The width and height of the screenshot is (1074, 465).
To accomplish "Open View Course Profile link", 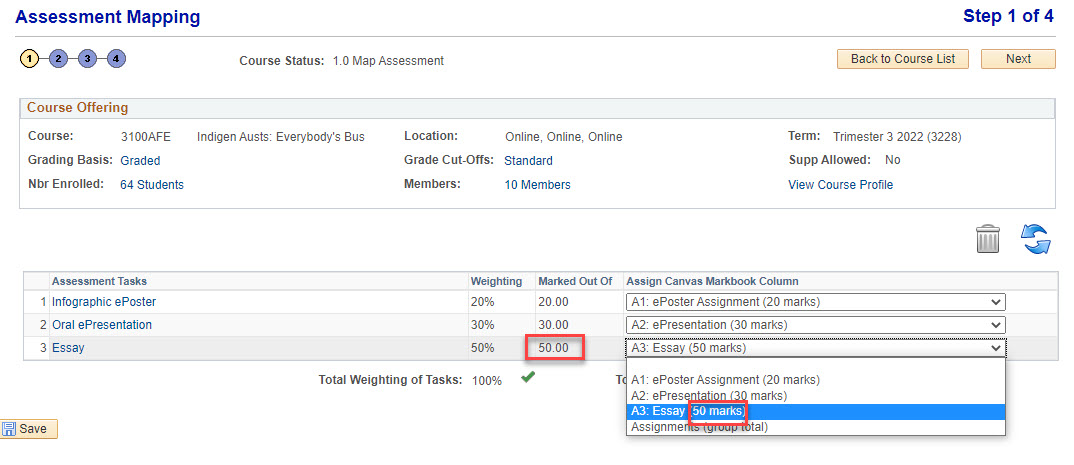I will [x=840, y=185].
